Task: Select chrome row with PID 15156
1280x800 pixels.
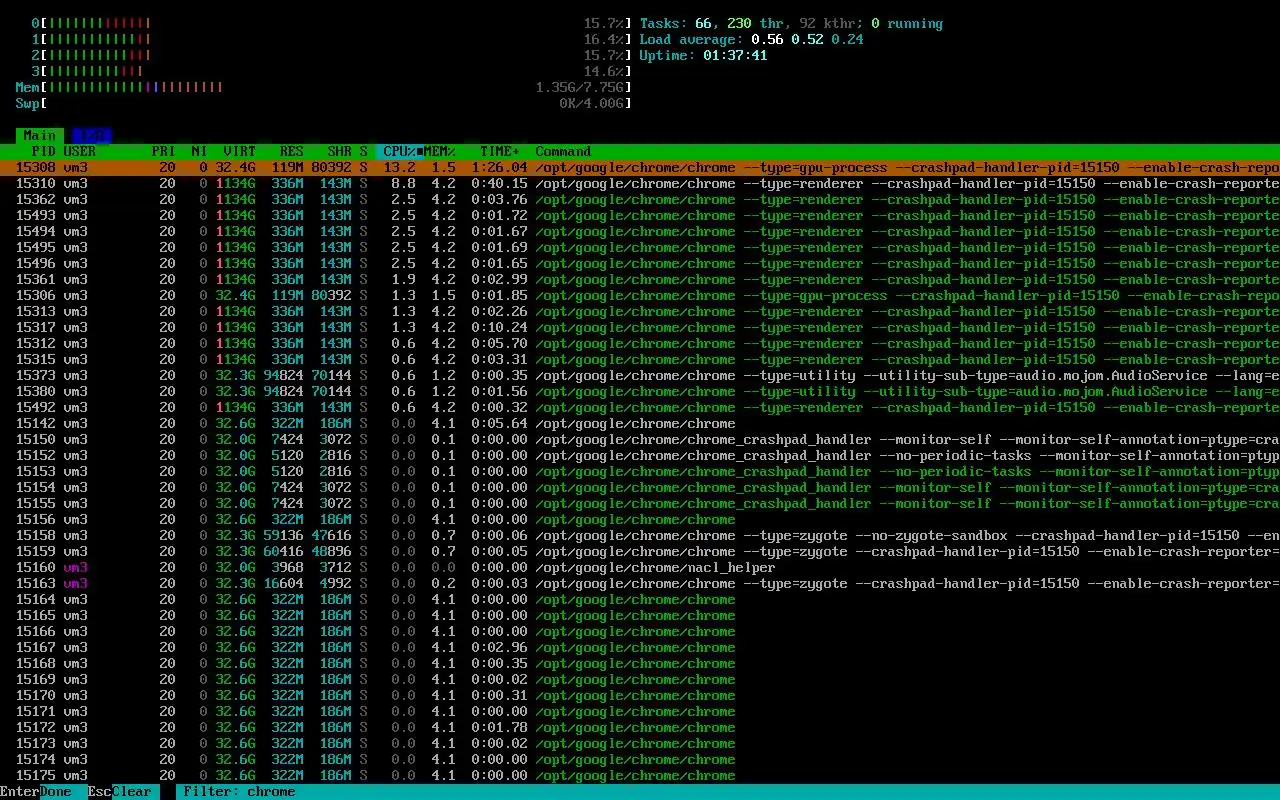Action: (640, 519)
